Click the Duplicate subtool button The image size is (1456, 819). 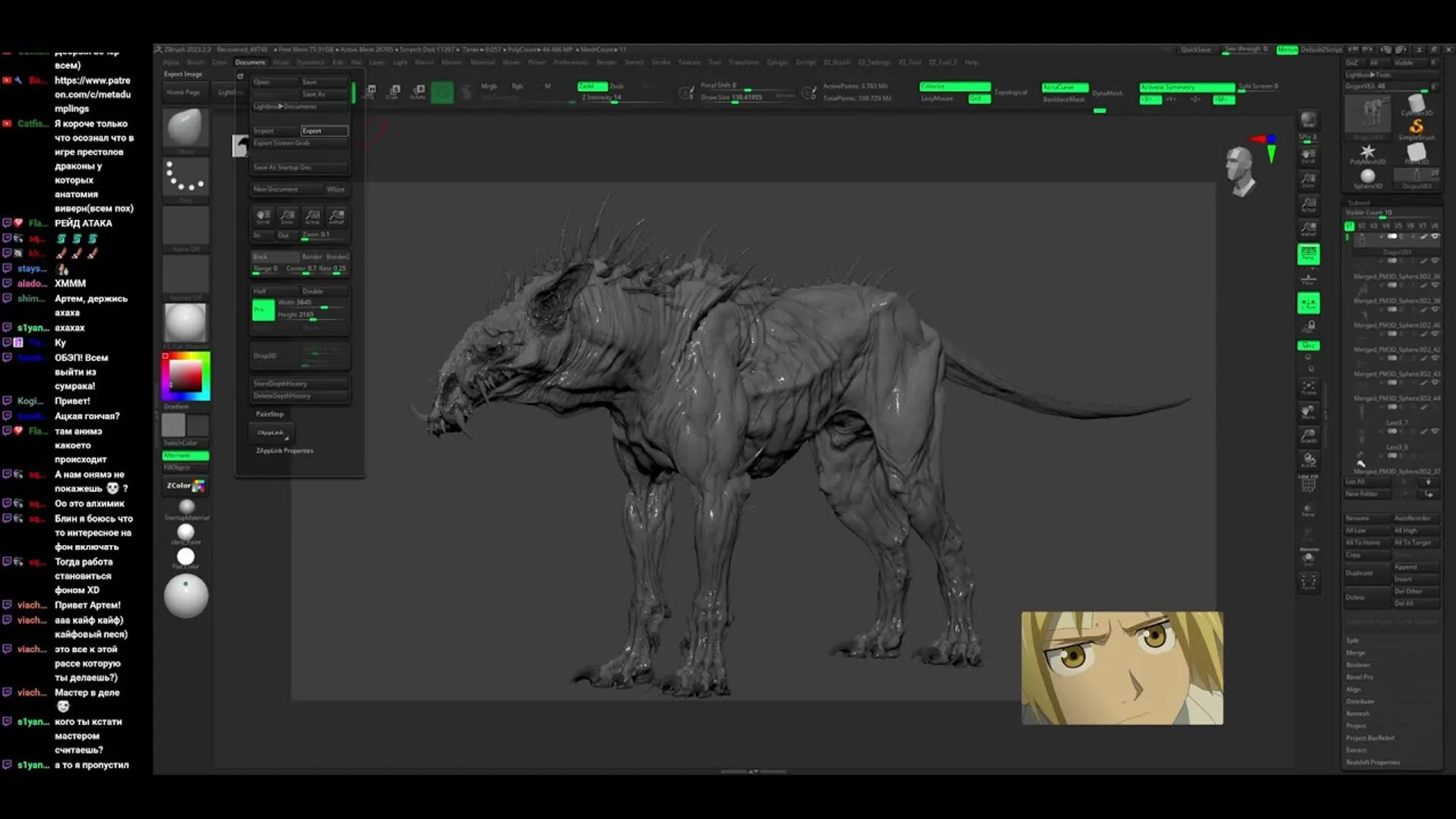1367,573
